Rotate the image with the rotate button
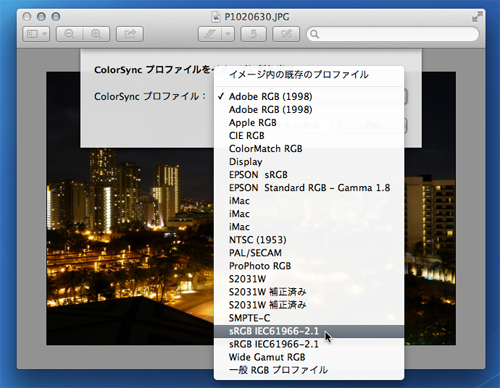500x388 pixels. (x=253, y=34)
